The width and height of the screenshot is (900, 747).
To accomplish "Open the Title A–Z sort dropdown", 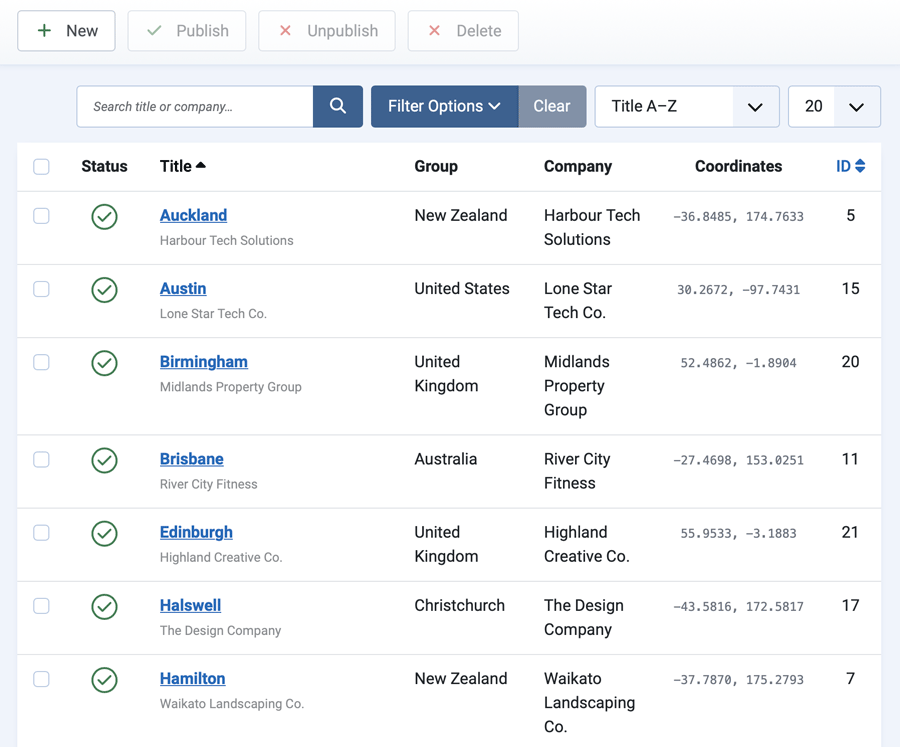I will pyautogui.click(x=686, y=106).
